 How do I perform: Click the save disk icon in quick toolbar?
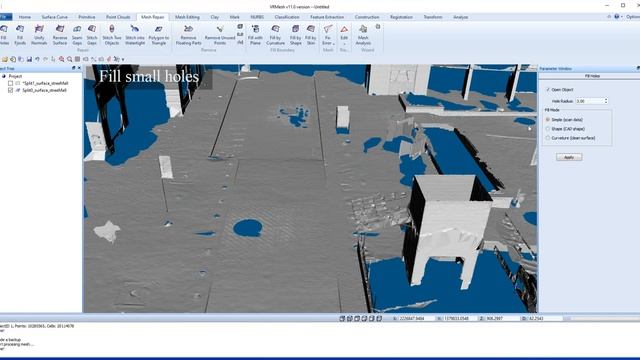tap(29, 59)
